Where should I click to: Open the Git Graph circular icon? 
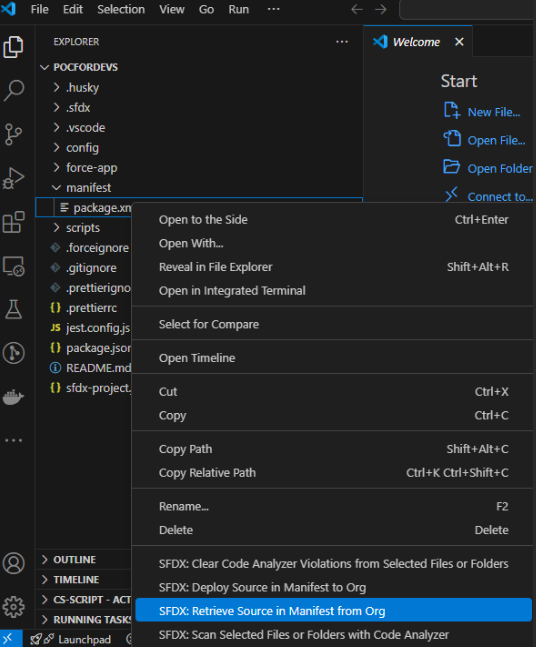14,353
